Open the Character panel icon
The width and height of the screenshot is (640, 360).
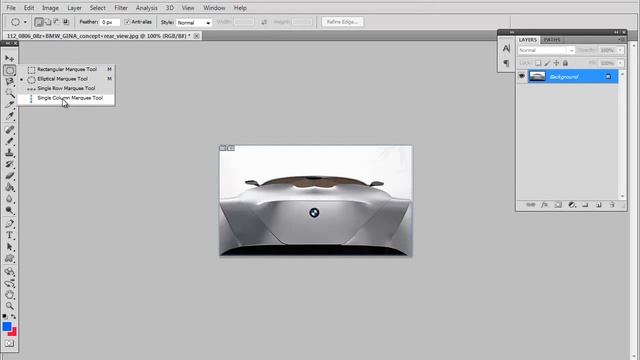point(506,49)
